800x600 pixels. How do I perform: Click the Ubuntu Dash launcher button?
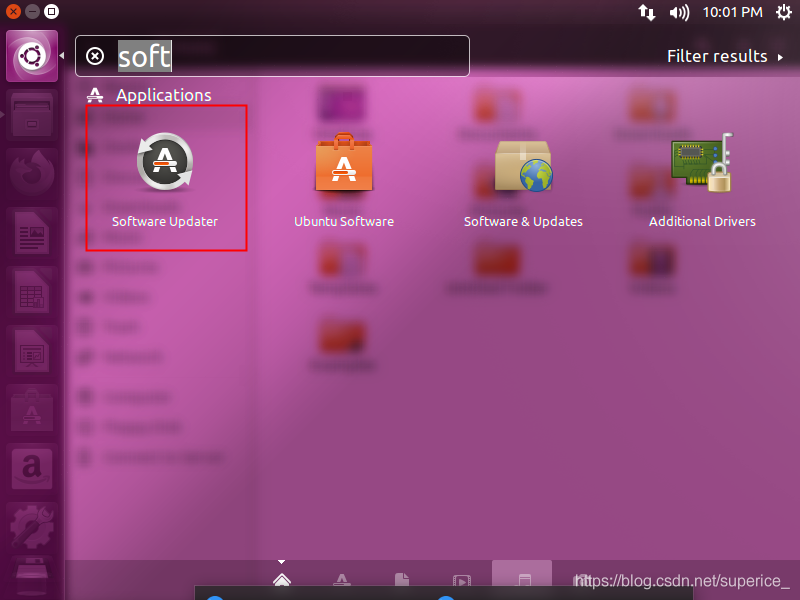tap(32, 56)
